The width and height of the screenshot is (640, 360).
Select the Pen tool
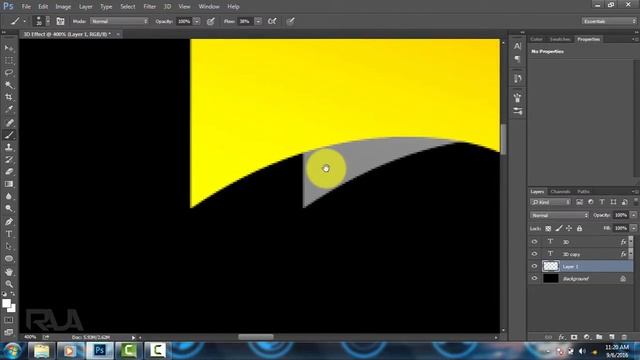(9, 222)
